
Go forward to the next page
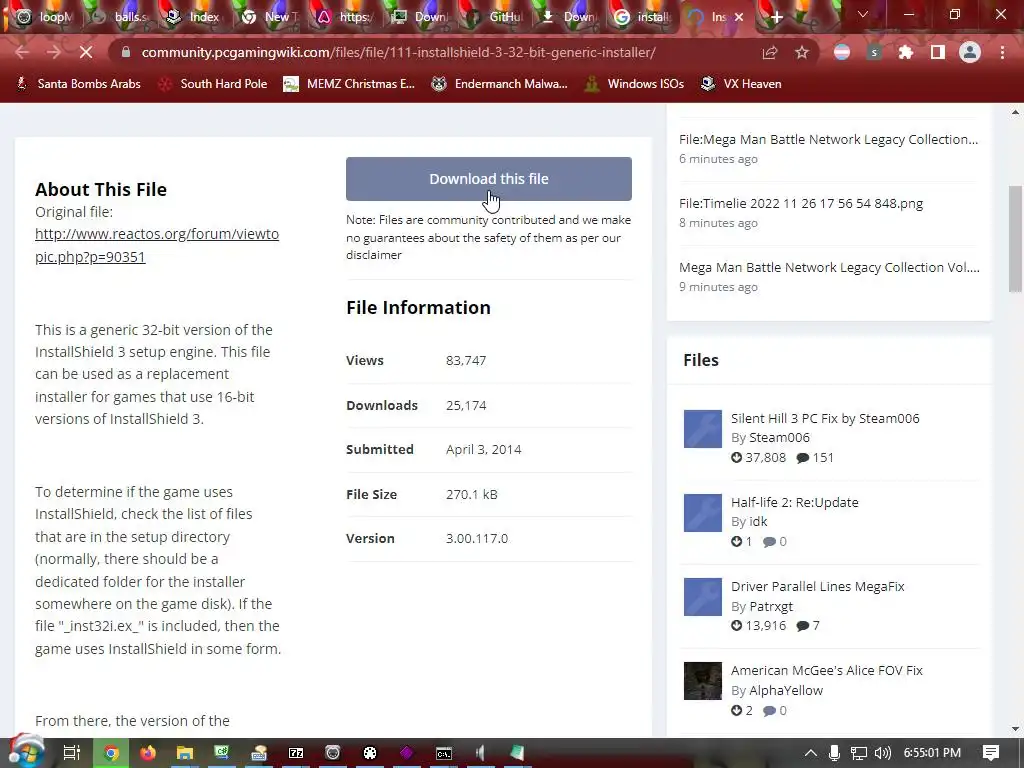[54, 52]
